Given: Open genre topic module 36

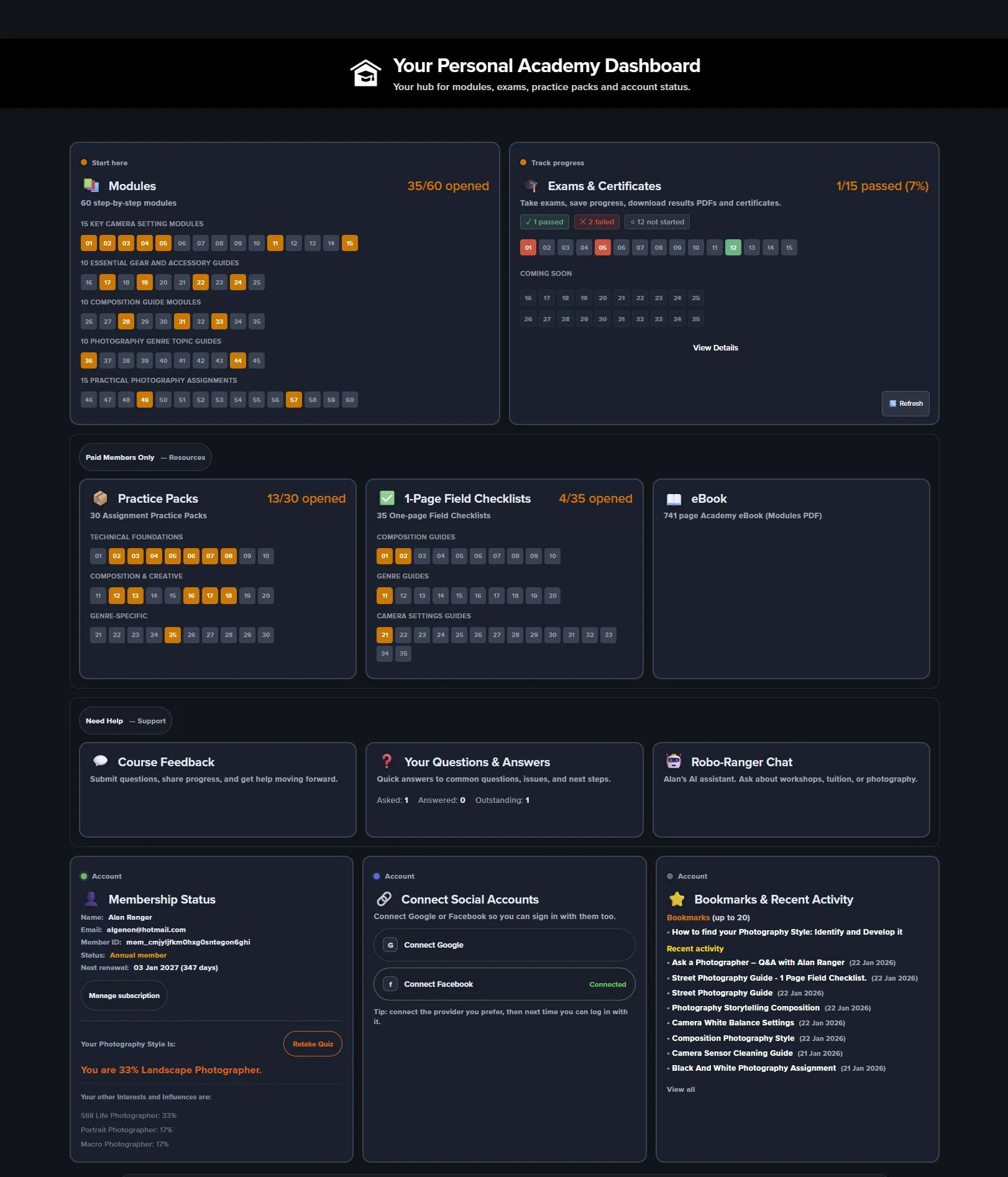Looking at the screenshot, I should [x=89, y=360].
